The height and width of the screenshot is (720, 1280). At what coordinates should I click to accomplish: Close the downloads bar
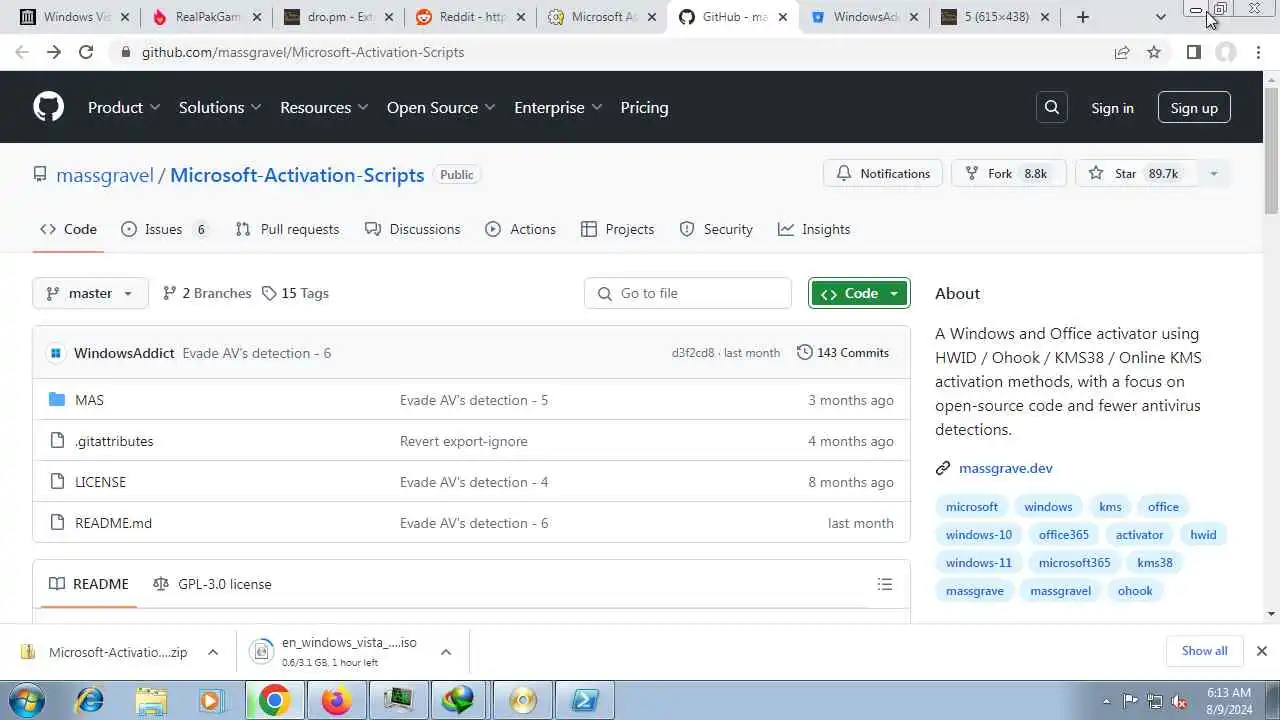tap(1262, 651)
